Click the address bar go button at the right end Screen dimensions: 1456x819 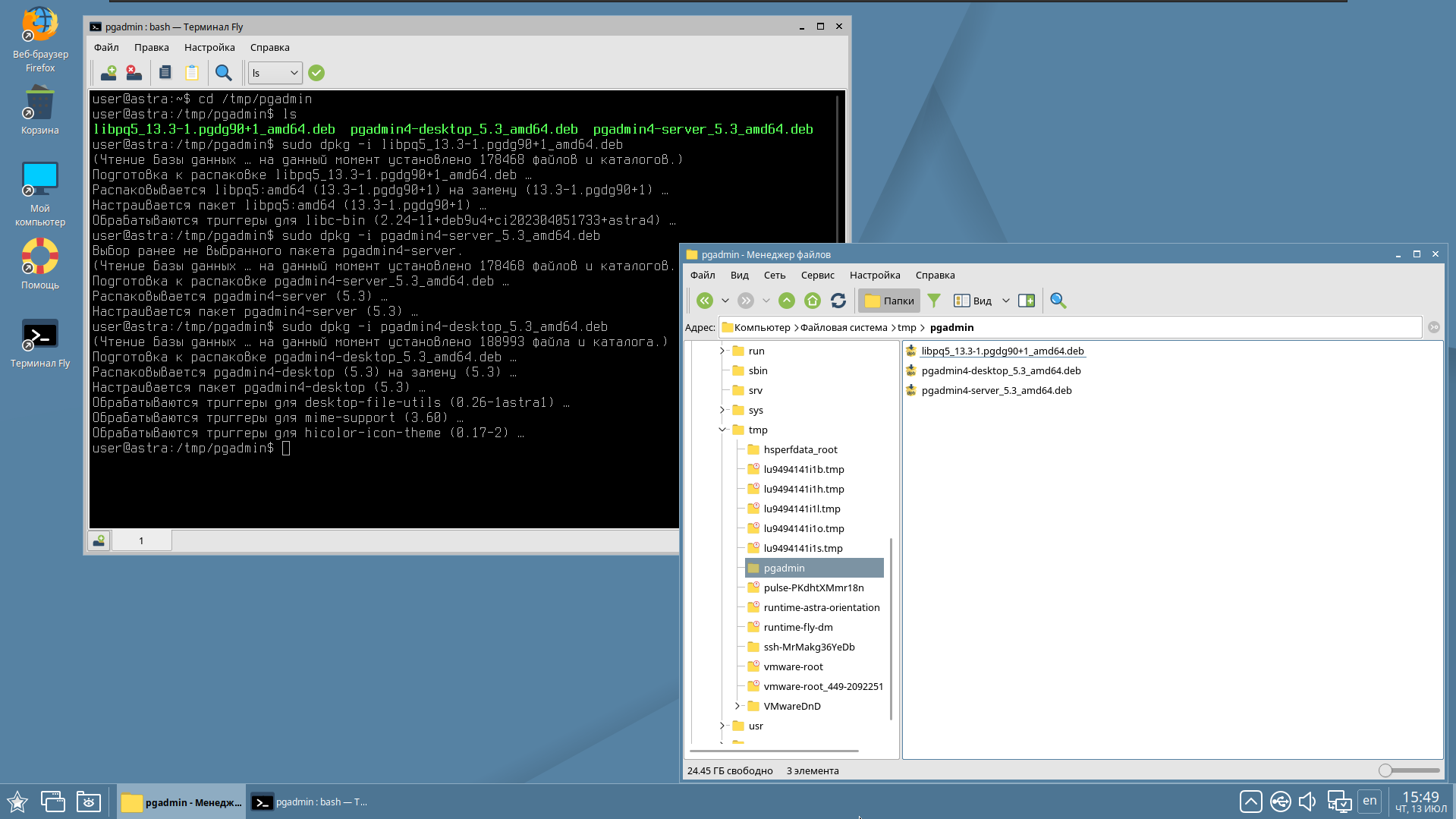(1433, 327)
